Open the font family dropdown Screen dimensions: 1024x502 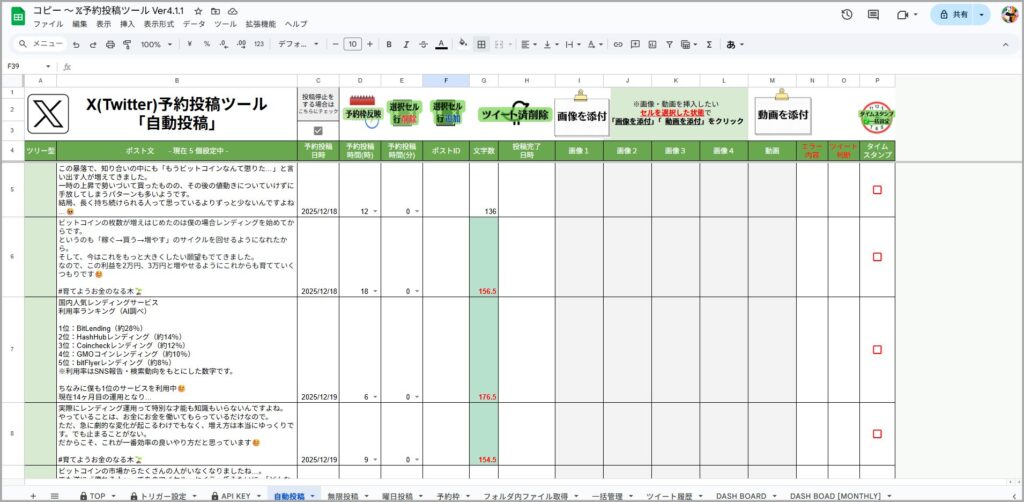(x=296, y=44)
